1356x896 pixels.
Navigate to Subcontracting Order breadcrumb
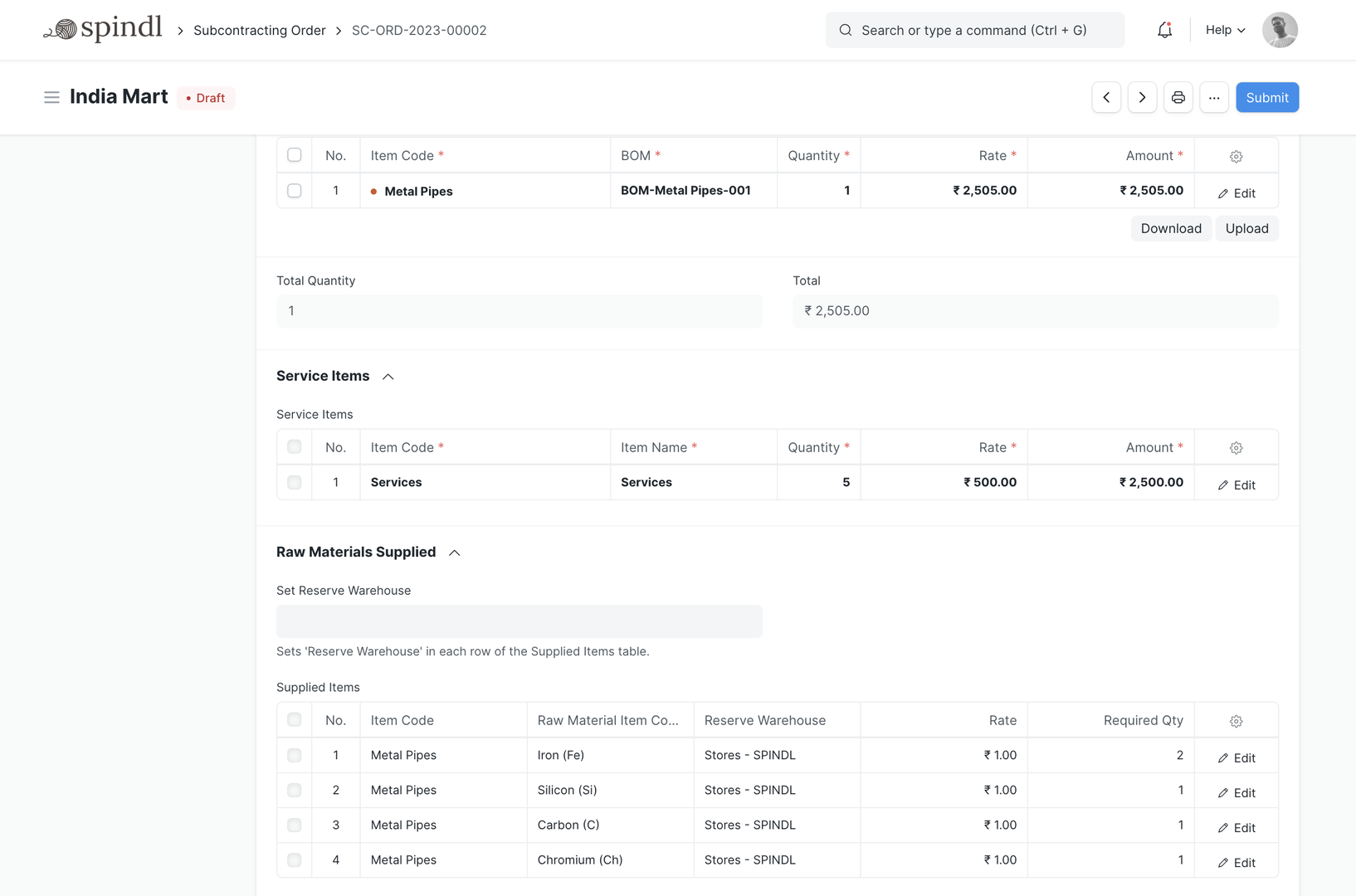coord(259,31)
